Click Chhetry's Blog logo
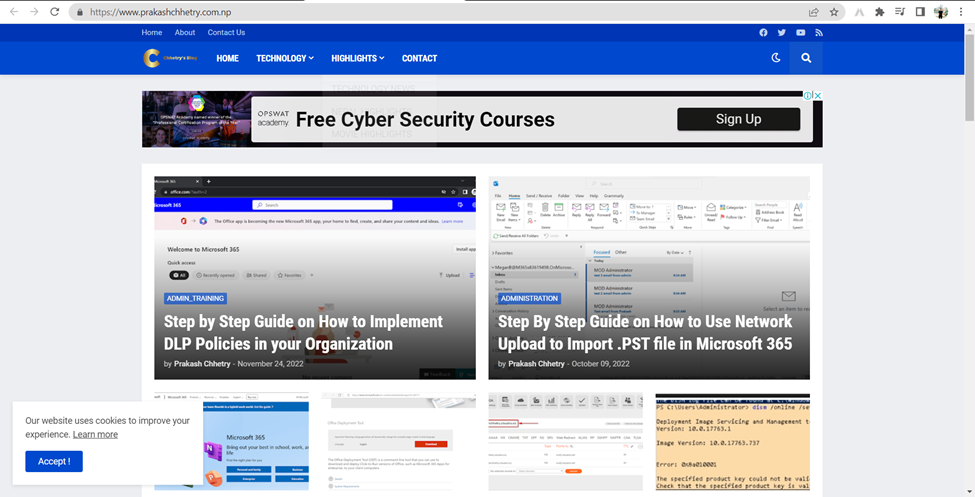 [x=170, y=58]
